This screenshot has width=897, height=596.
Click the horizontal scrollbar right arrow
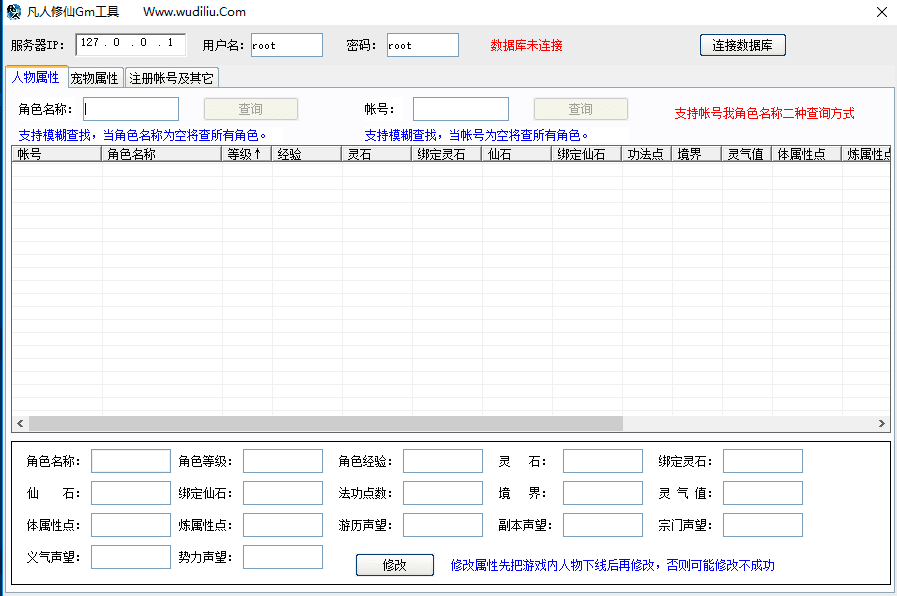pyautogui.click(x=882, y=423)
